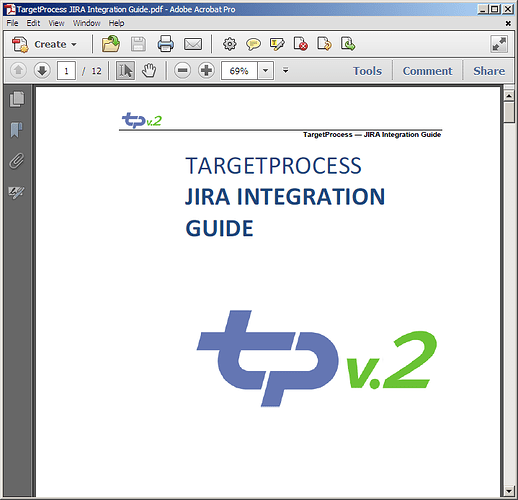This screenshot has width=518, height=500.
Task: Select the Highlight text tool icon
Action: (x=277, y=44)
